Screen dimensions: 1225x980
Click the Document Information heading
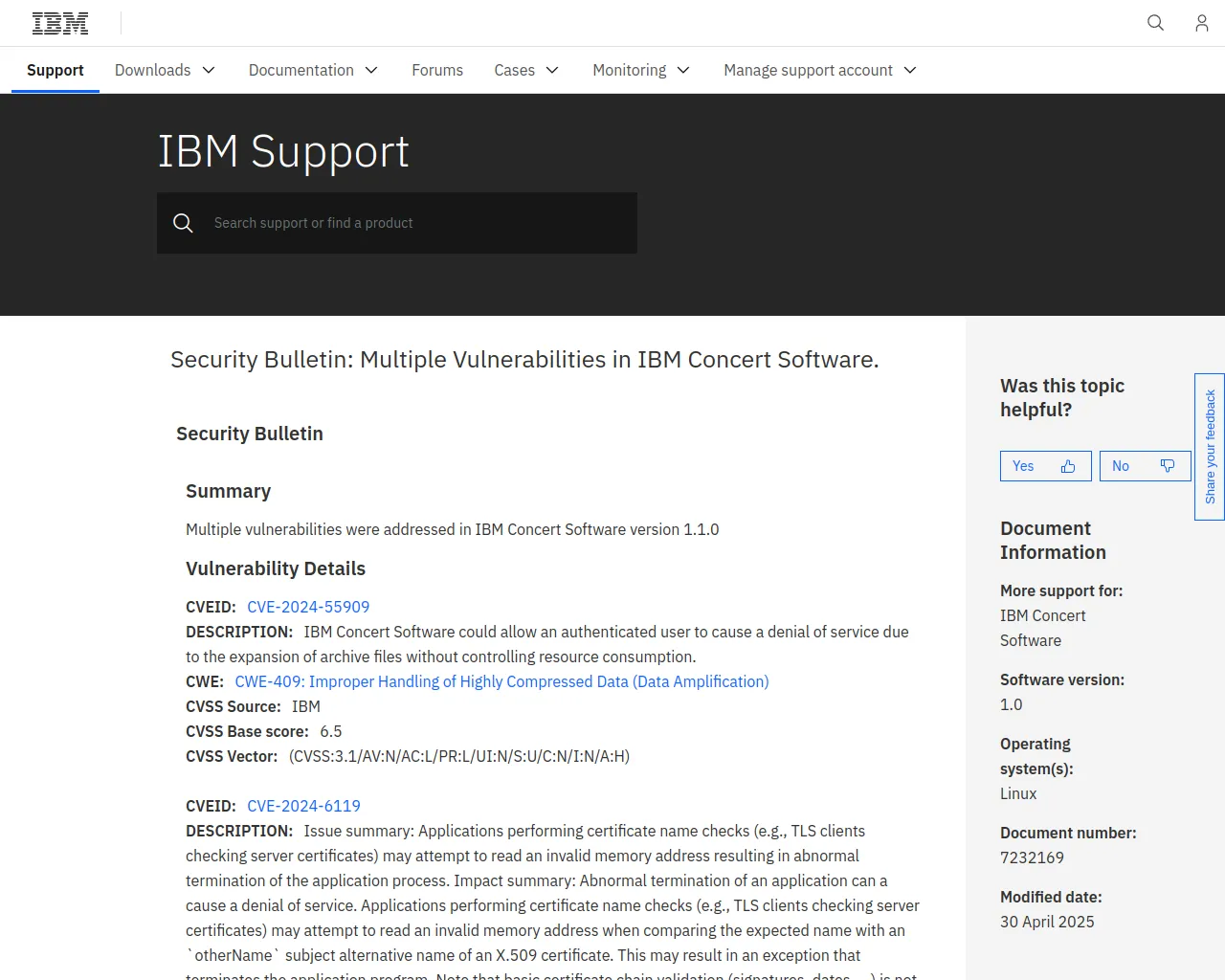(x=1053, y=540)
